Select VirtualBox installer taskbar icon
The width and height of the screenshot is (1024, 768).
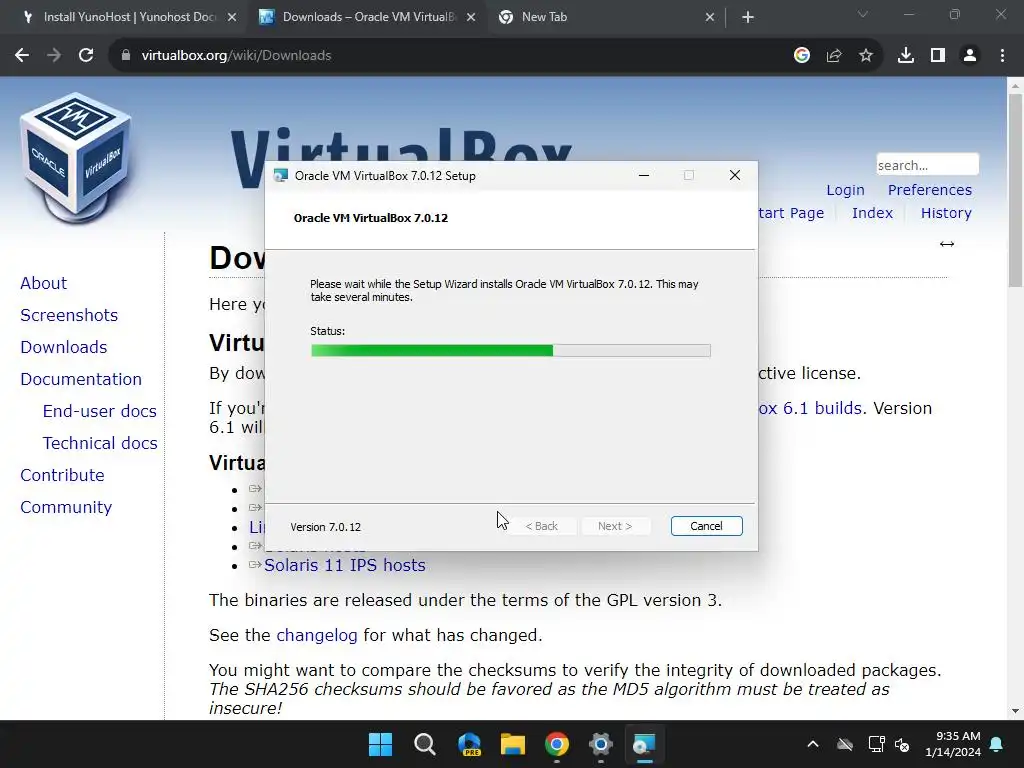pos(645,744)
